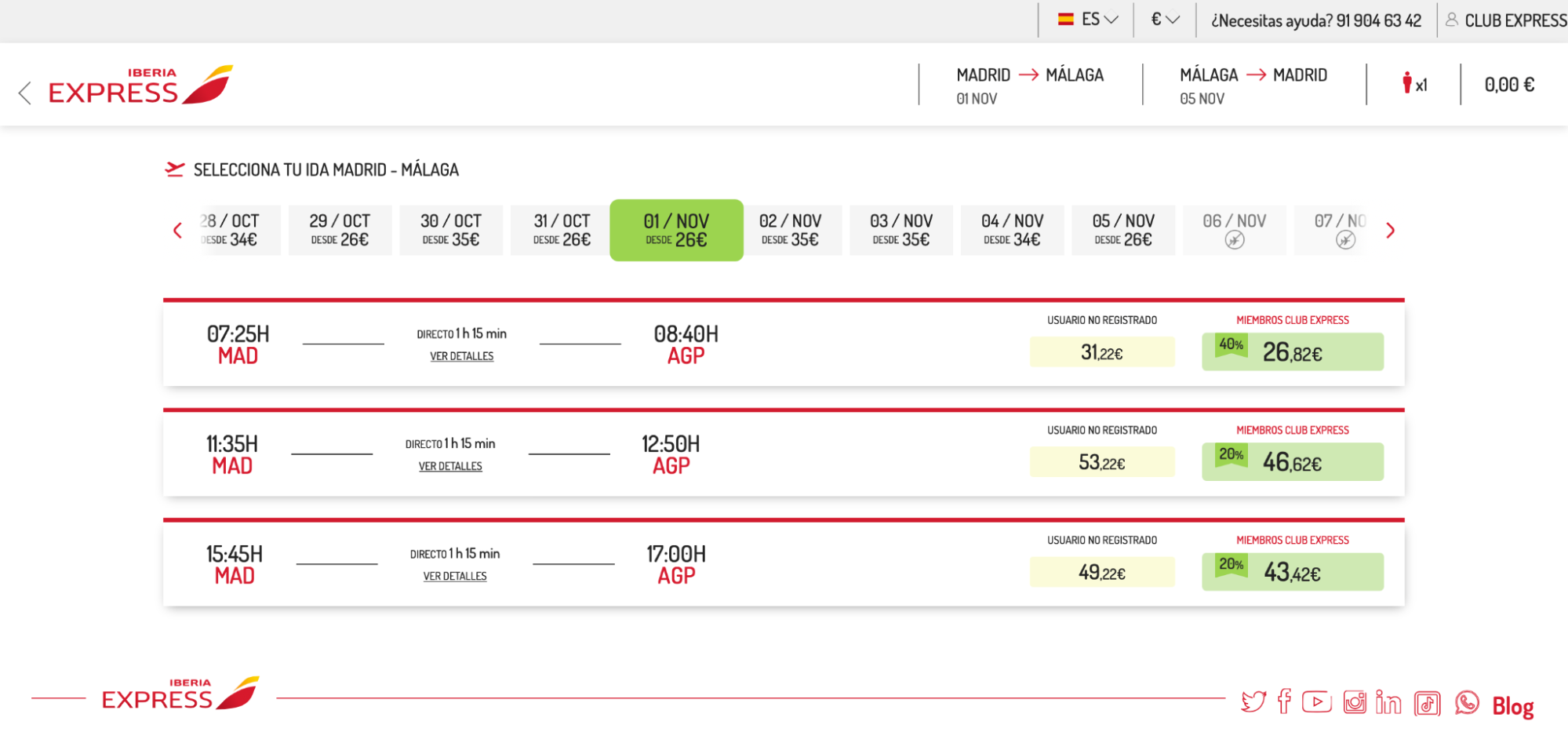
Task: Click the 0,00 € total price
Action: 1510,84
